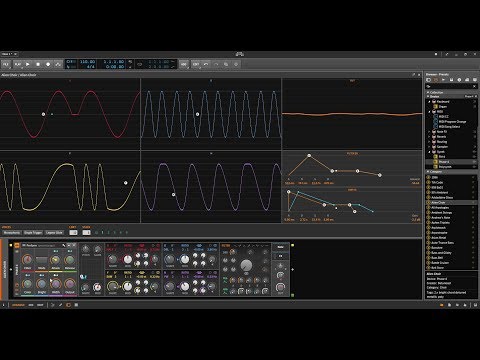
Task: Open the PLAY menu button
Action: (17, 64)
